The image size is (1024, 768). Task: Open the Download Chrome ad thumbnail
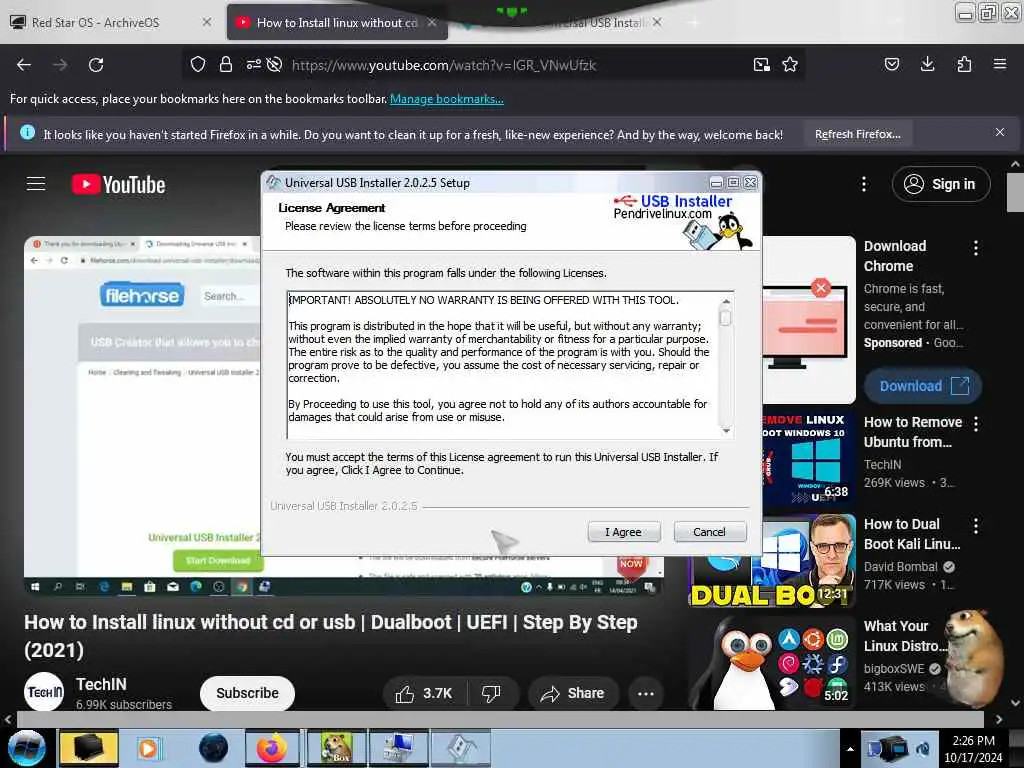point(808,319)
